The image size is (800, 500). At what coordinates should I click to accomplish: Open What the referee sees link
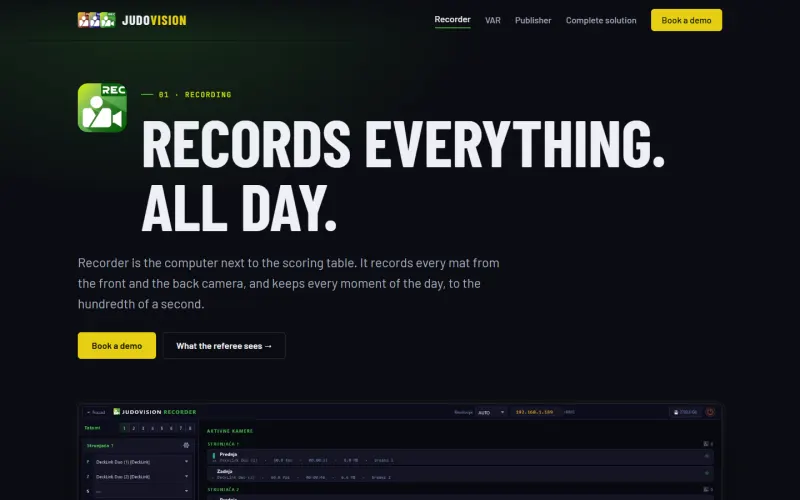[x=224, y=345]
